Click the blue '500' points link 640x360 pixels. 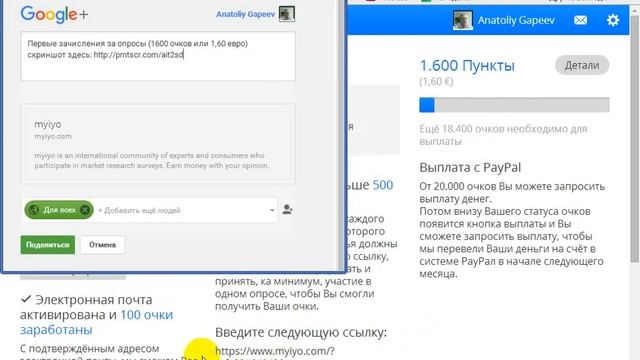coord(383,185)
